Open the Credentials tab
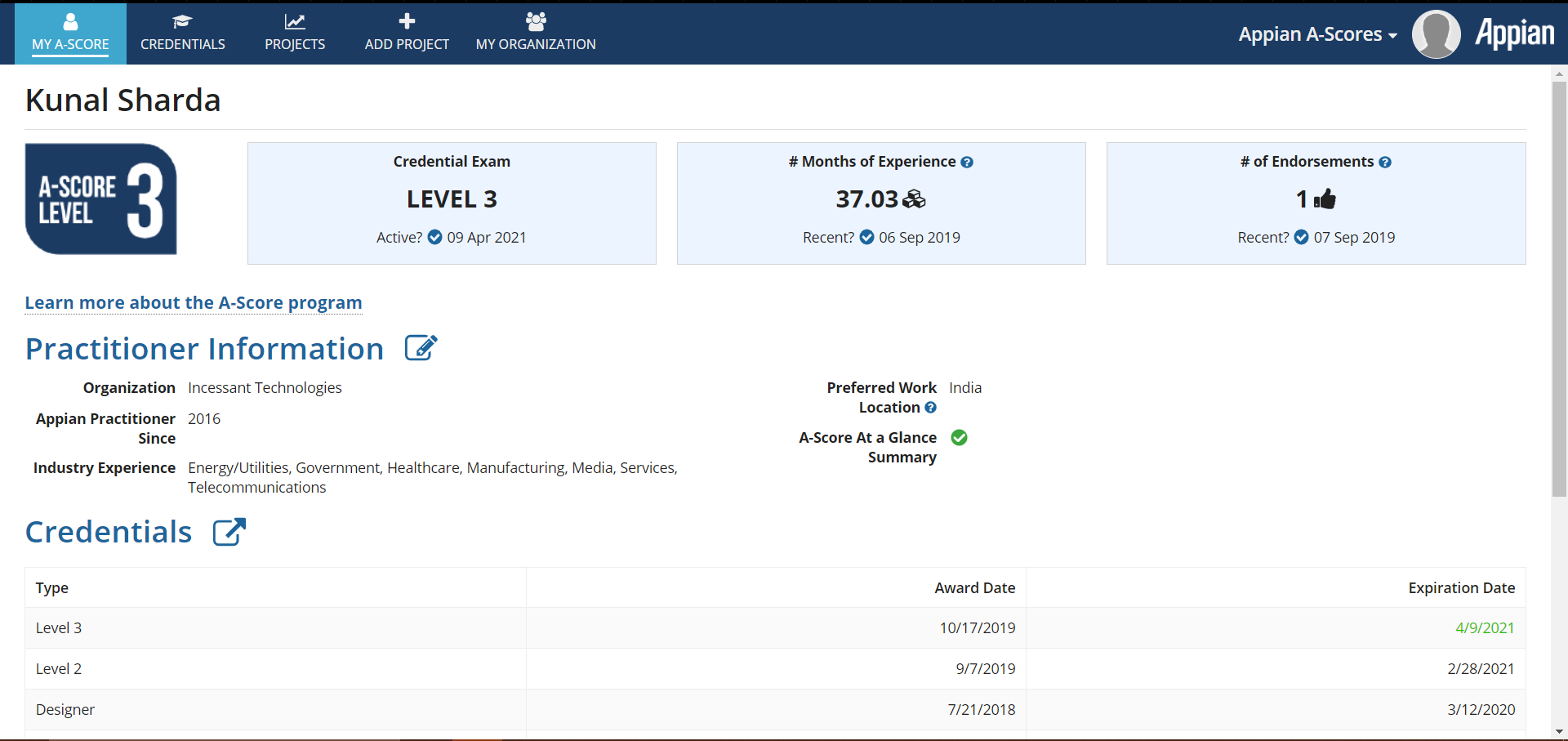The width and height of the screenshot is (1568, 741). (x=183, y=34)
